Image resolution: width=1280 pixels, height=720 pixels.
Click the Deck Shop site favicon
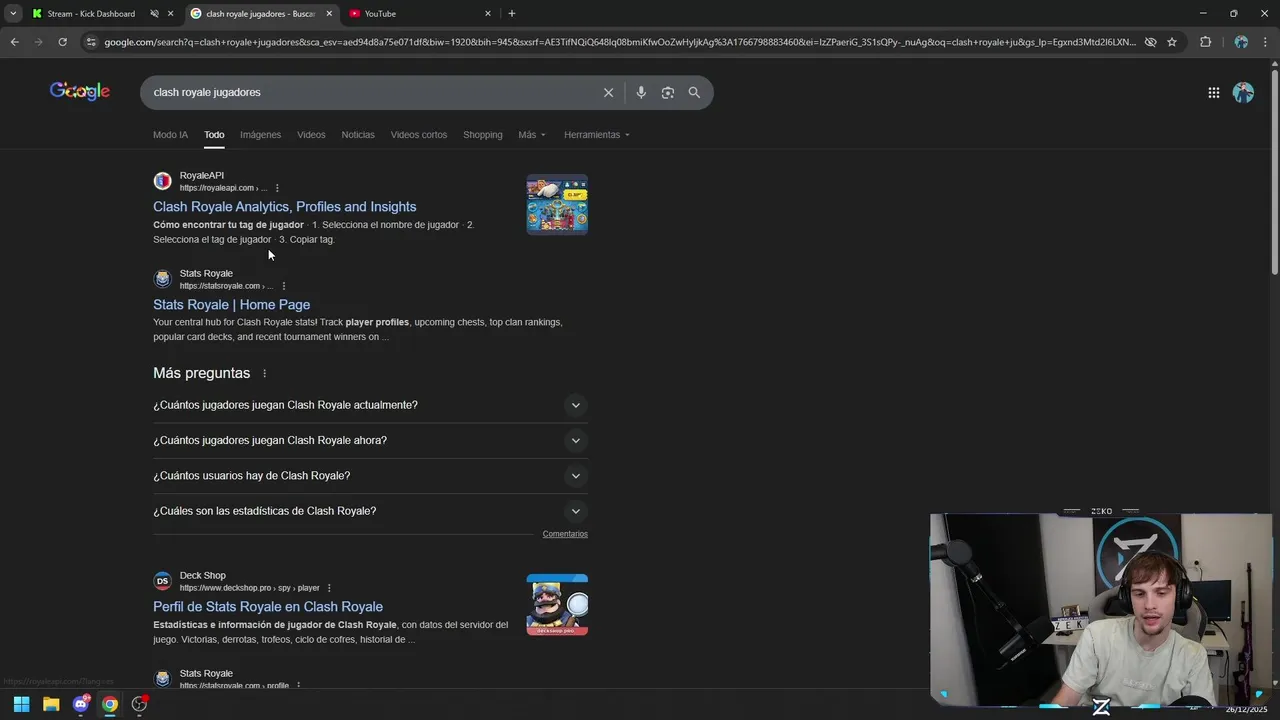[x=162, y=581]
